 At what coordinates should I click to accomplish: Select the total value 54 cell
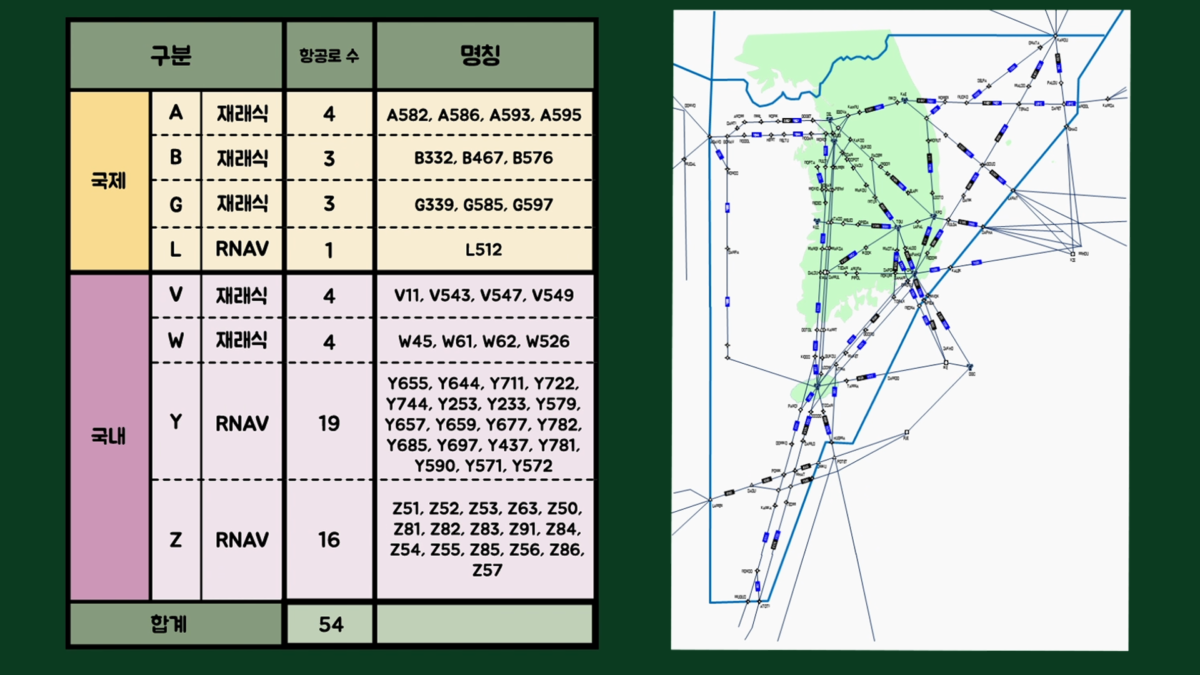(329, 624)
